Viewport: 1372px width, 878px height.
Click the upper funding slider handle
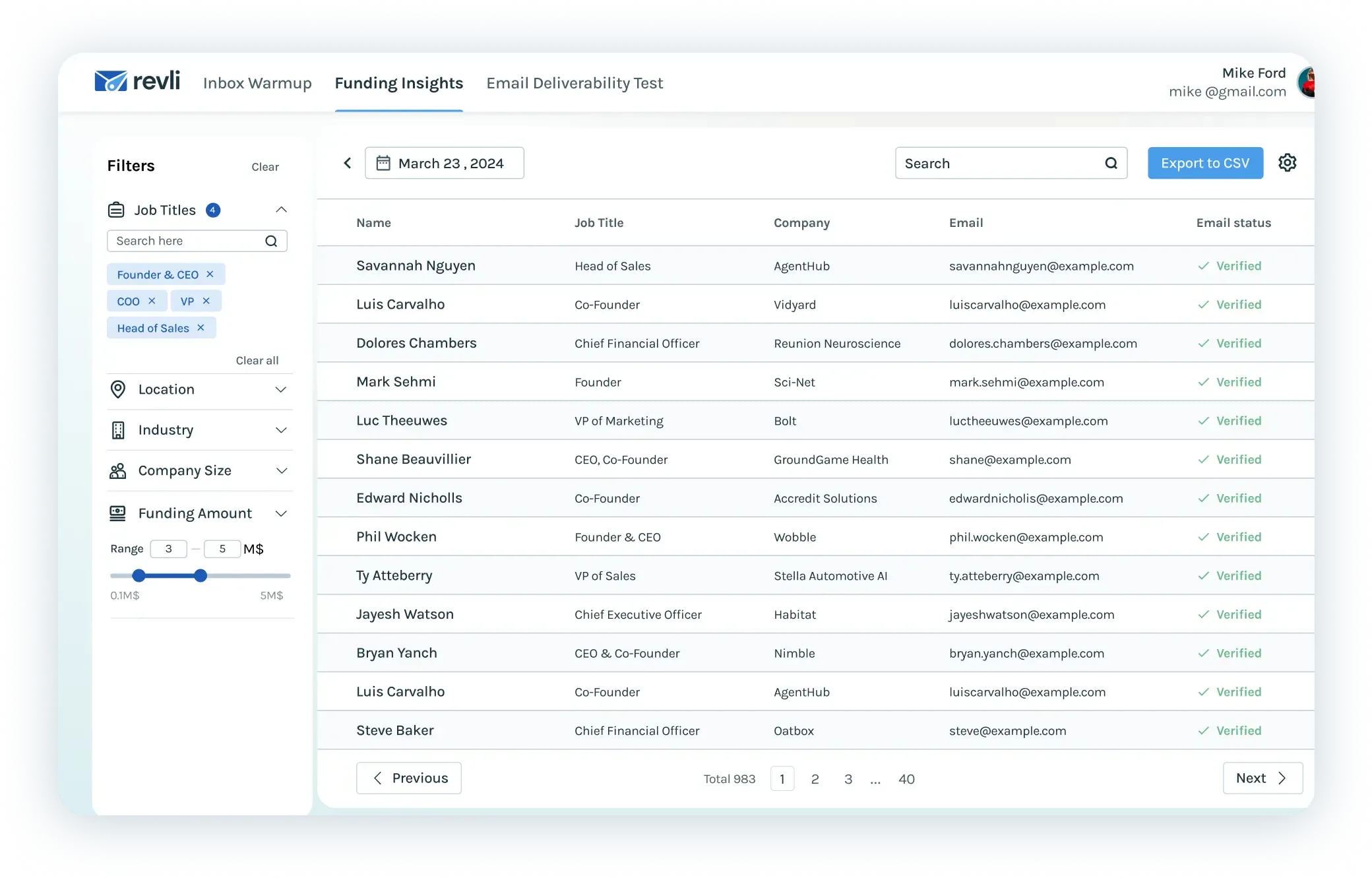[201, 576]
